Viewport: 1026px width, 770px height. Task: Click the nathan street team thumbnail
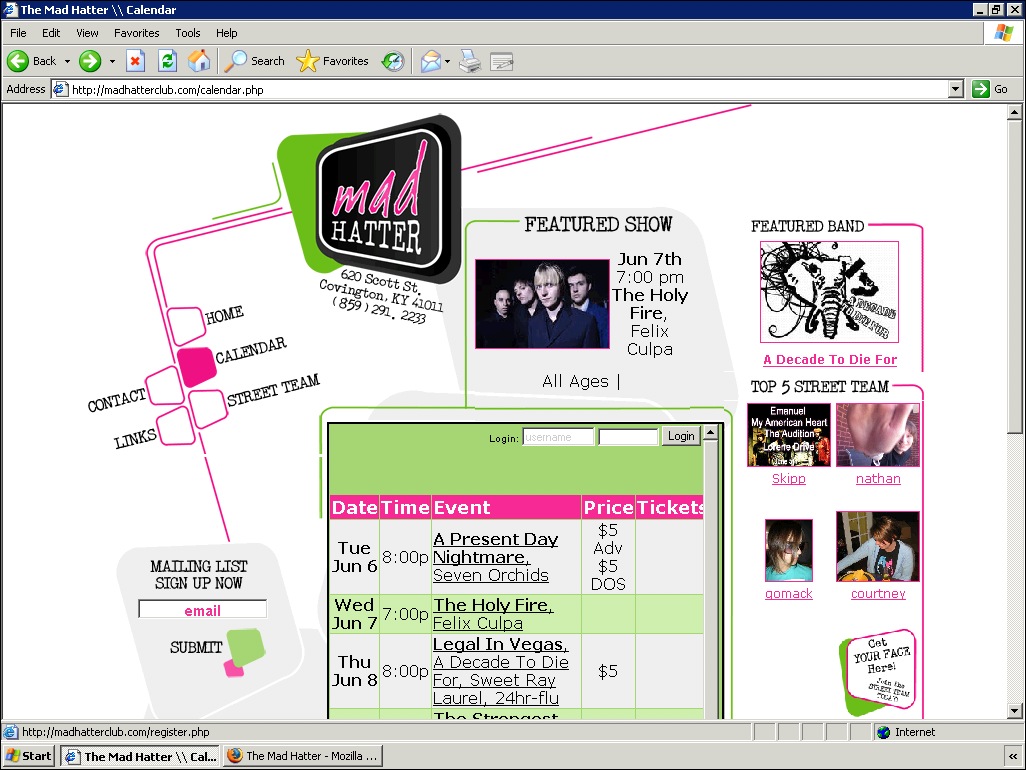[x=877, y=434]
